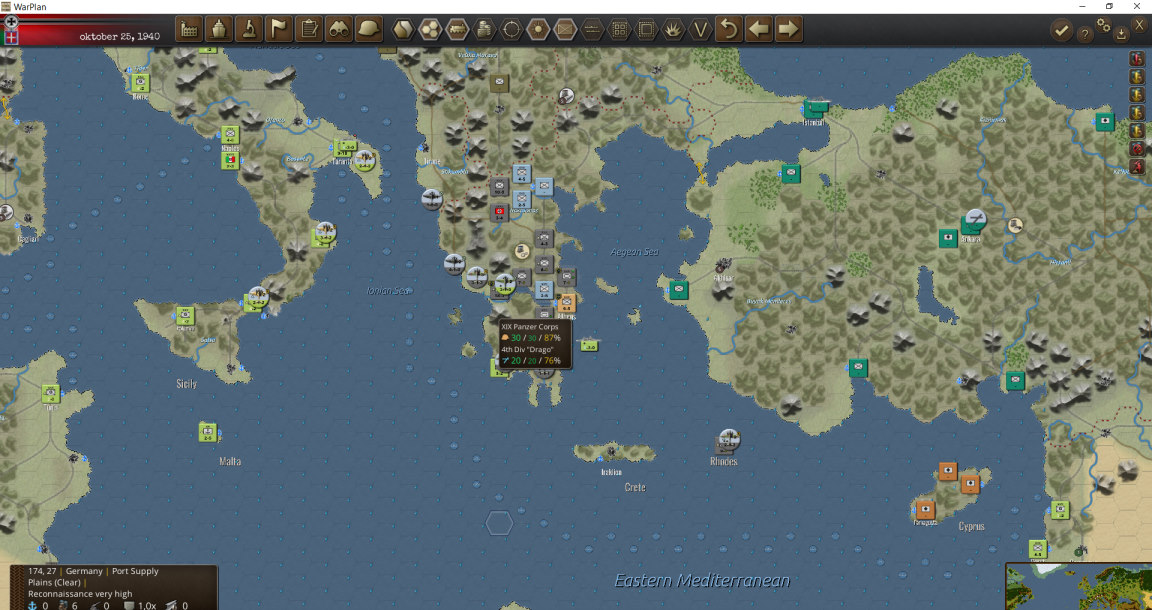Screen dimensions: 1152x610
Task: Click the Crete island map label
Action: (x=635, y=487)
